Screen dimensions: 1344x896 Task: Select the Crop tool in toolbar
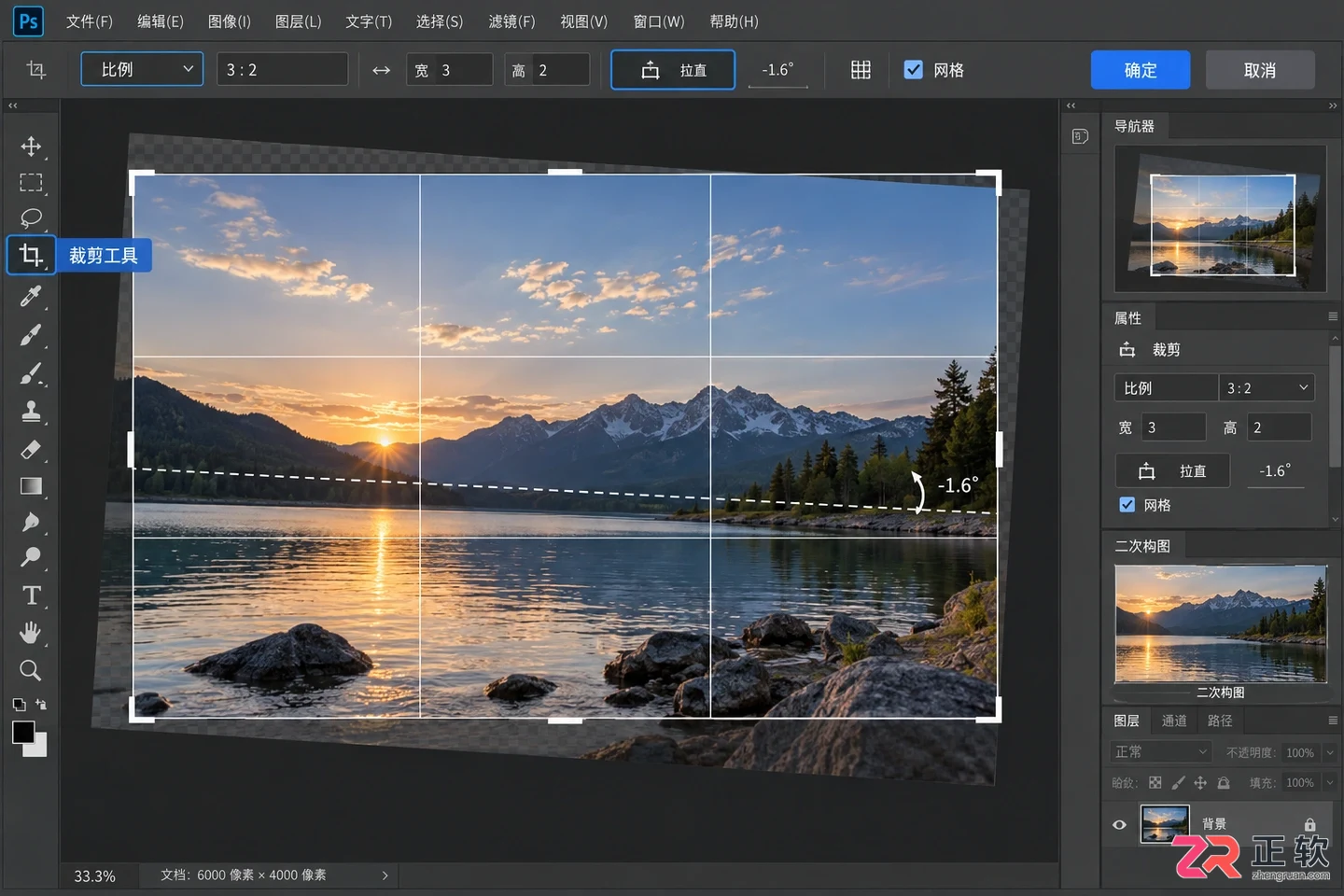pos(31,255)
